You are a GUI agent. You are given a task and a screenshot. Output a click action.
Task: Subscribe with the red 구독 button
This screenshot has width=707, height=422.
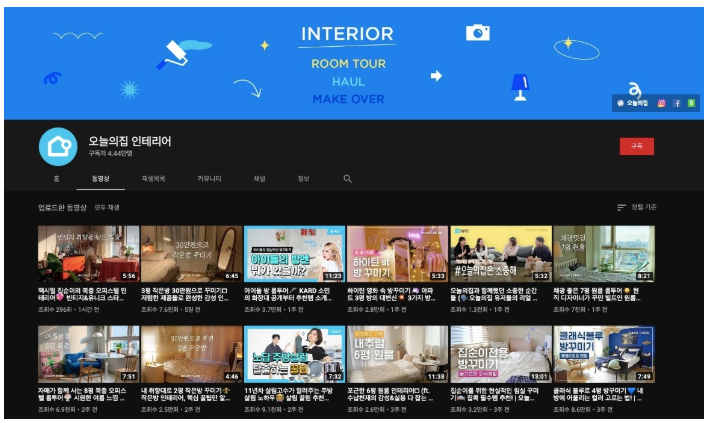(x=636, y=146)
